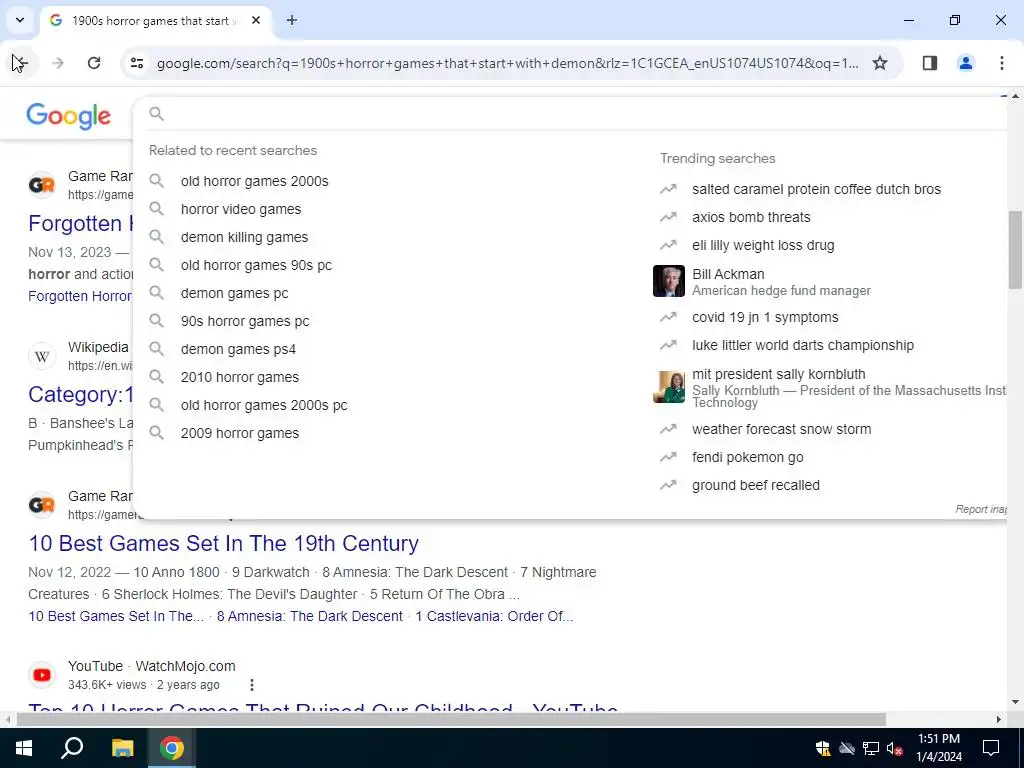Screen dimensions: 1024x768
Task: Click trending 'fendi pokemon go'
Action: click(748, 457)
